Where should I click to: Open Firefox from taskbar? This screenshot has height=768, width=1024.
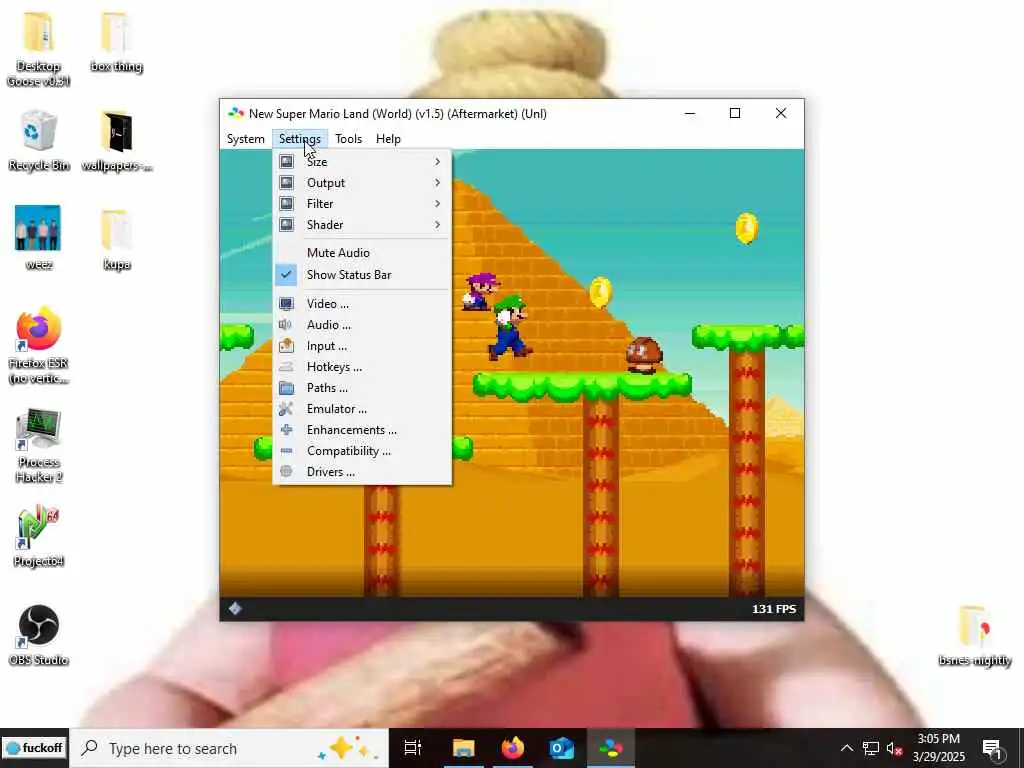pyautogui.click(x=513, y=748)
